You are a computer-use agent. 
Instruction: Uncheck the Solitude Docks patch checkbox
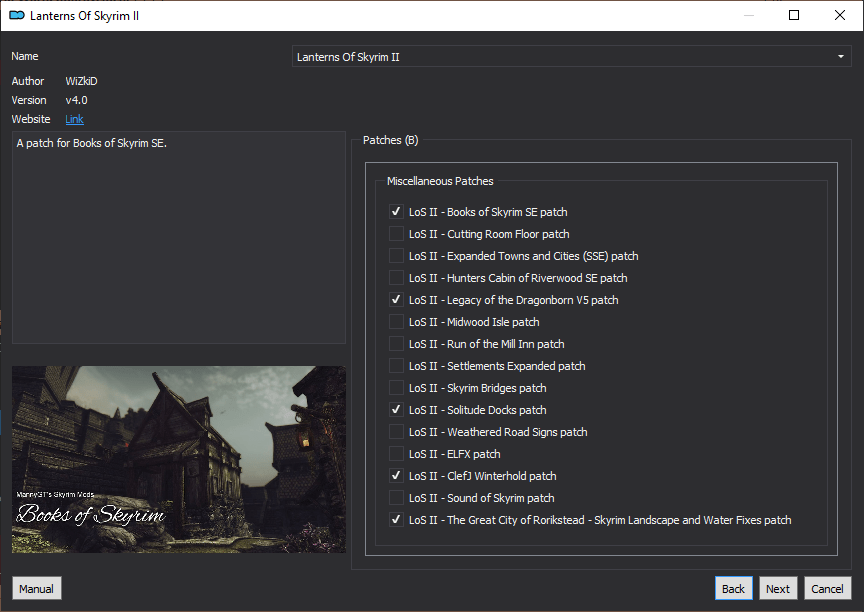(x=396, y=410)
